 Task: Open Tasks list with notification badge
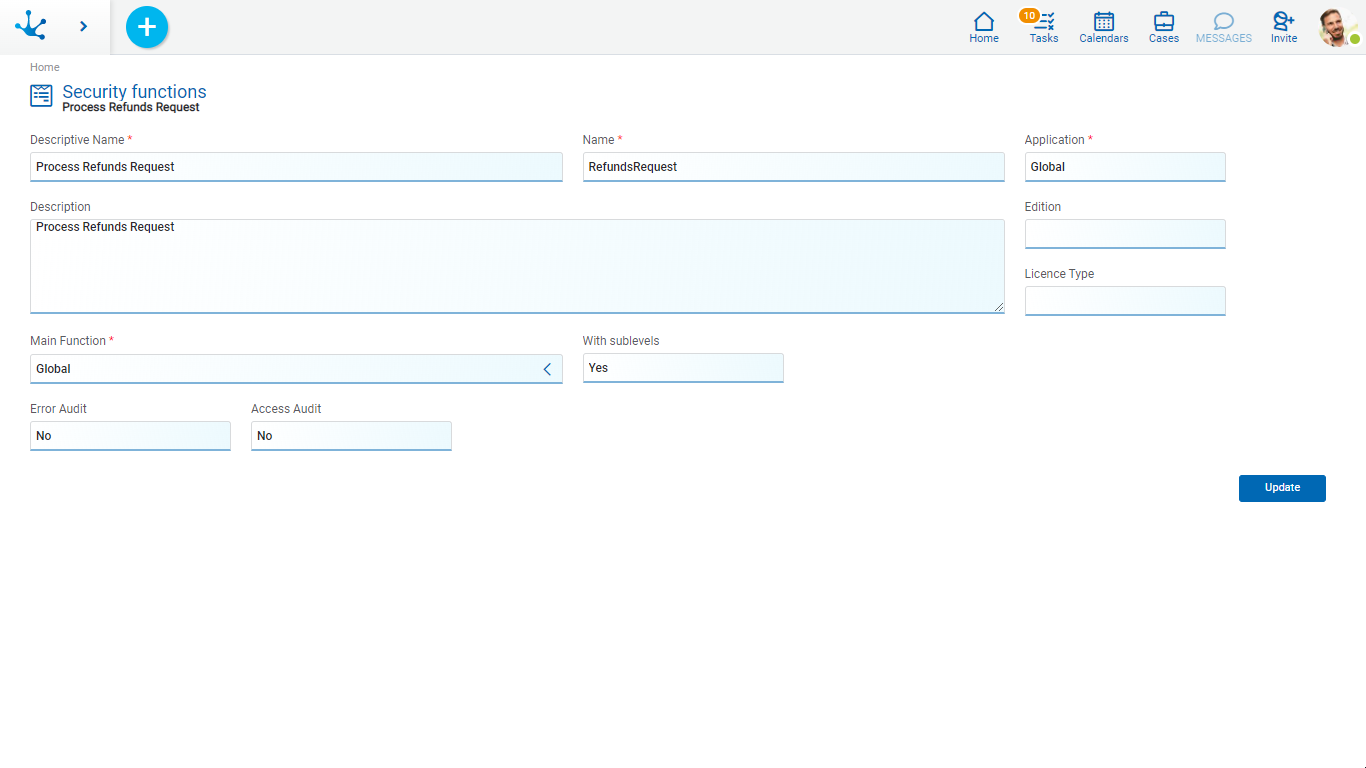pyautogui.click(x=1043, y=27)
